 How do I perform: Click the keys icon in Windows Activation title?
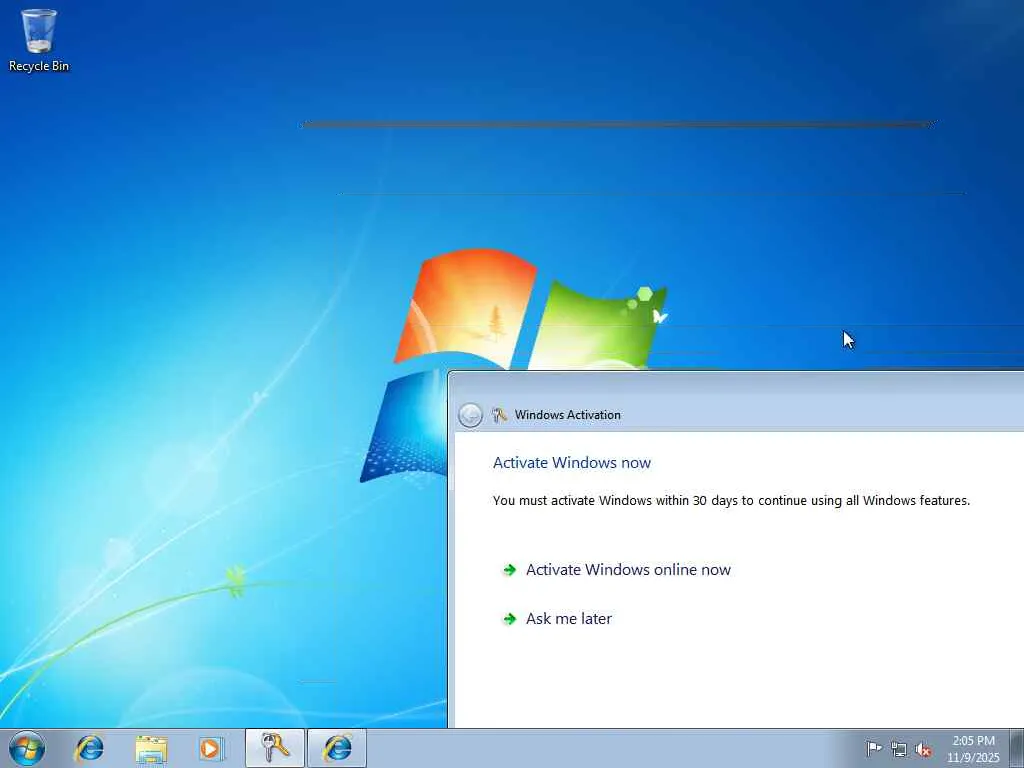click(500, 415)
